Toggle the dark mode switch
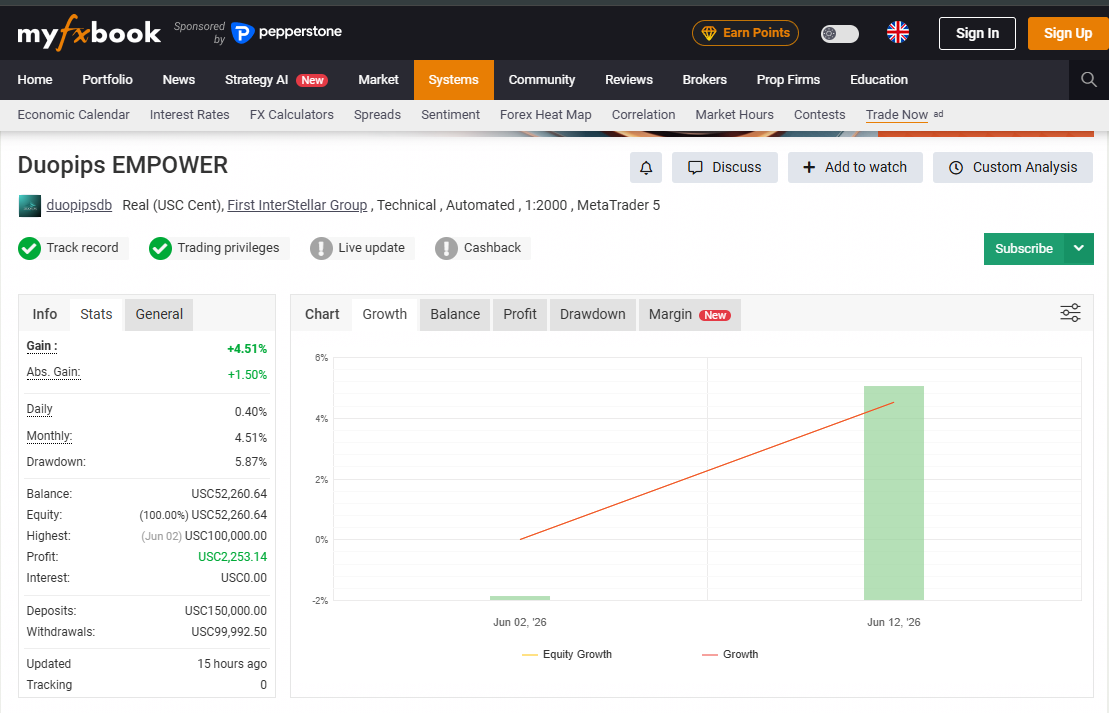Image resolution: width=1109 pixels, height=713 pixels. pyautogui.click(x=840, y=33)
